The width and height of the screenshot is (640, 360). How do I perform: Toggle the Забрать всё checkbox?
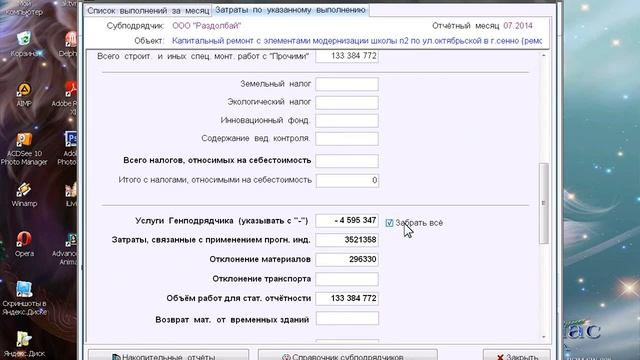tap(389, 223)
